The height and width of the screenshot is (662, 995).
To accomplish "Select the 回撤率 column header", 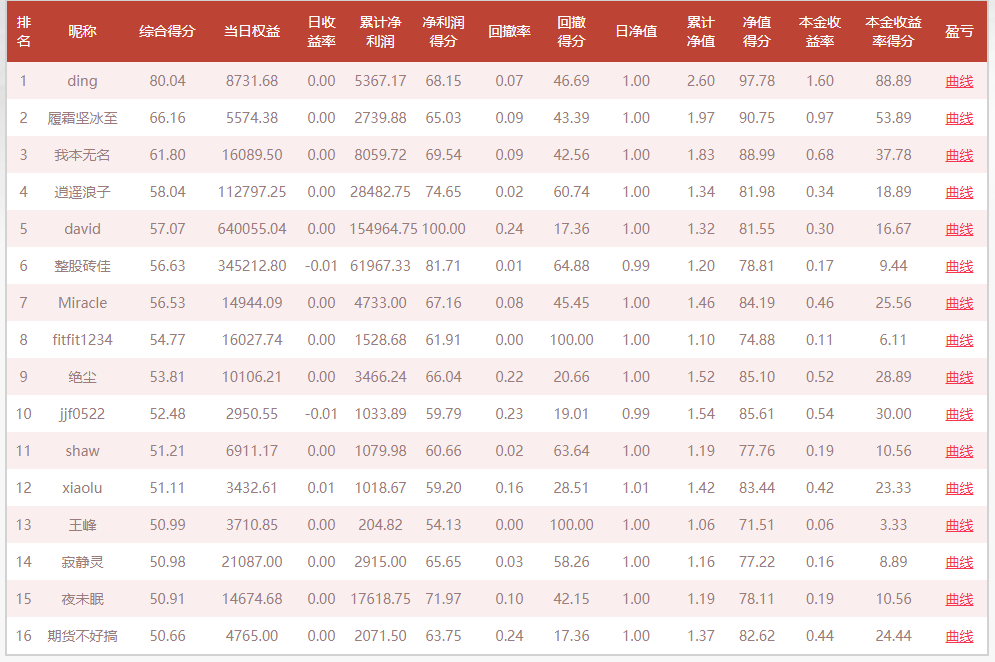I will [509, 31].
